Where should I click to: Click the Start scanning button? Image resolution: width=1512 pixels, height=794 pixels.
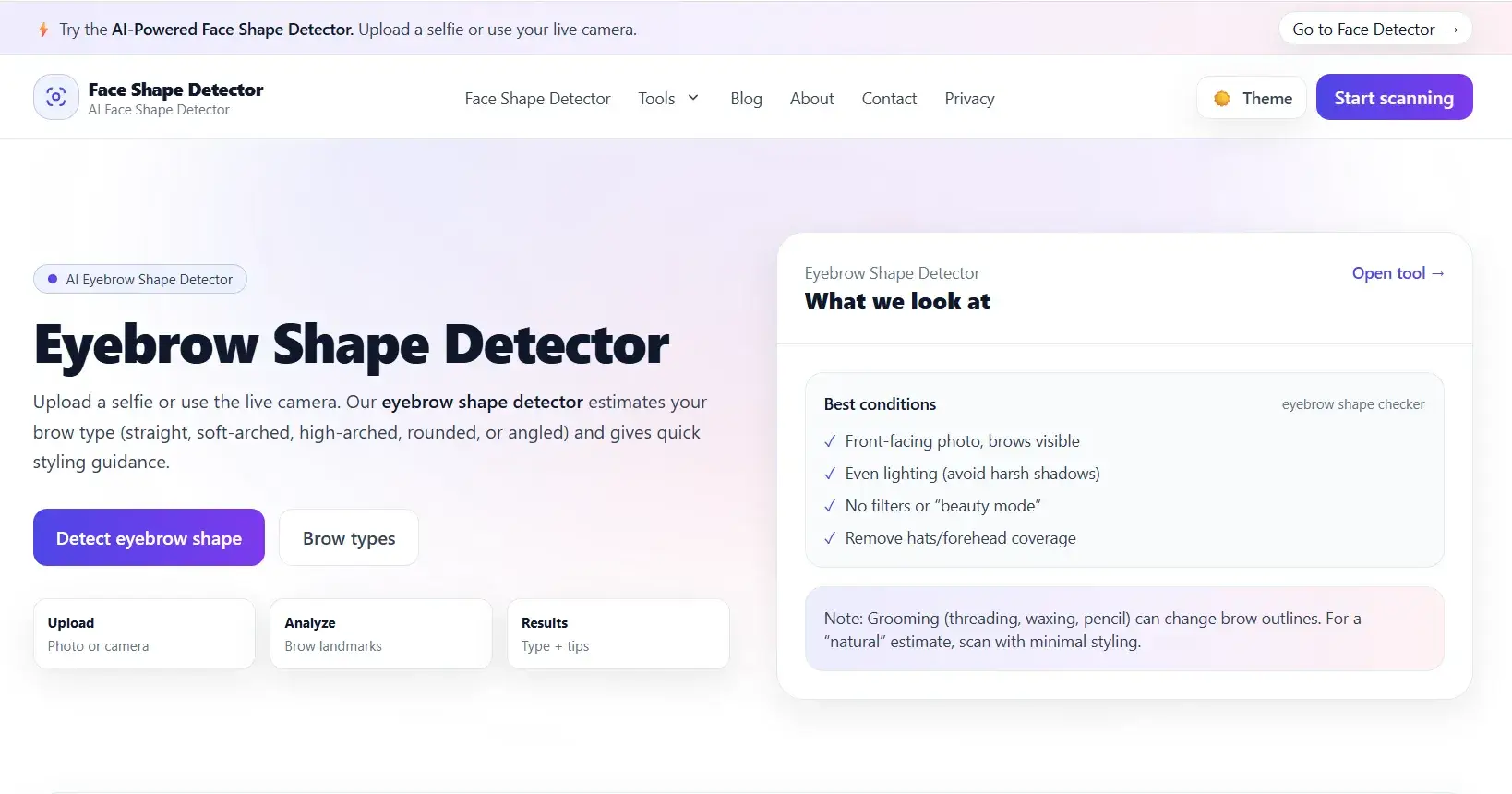coord(1394,97)
